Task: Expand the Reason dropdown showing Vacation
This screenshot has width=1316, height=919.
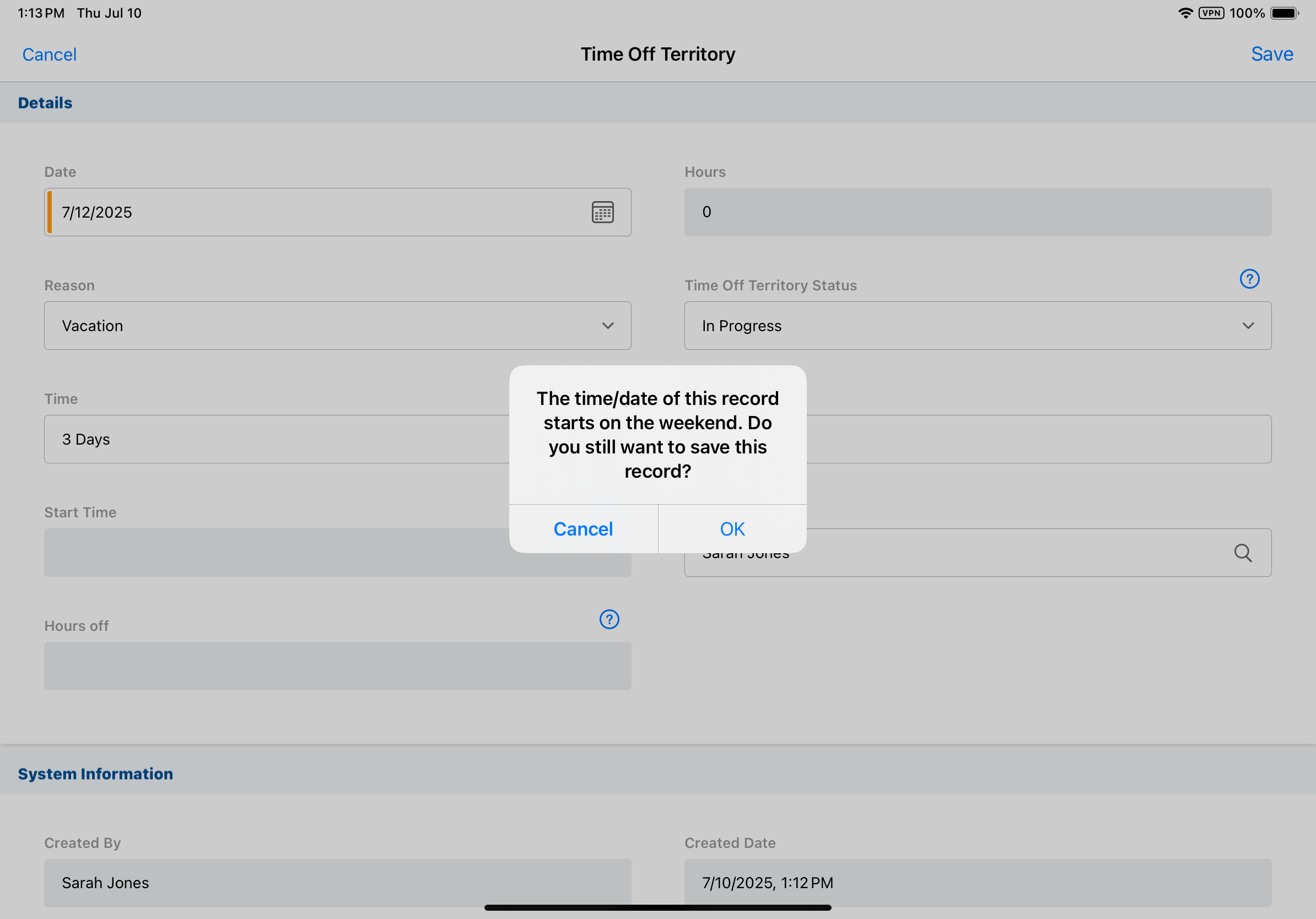Action: pyautogui.click(x=338, y=326)
